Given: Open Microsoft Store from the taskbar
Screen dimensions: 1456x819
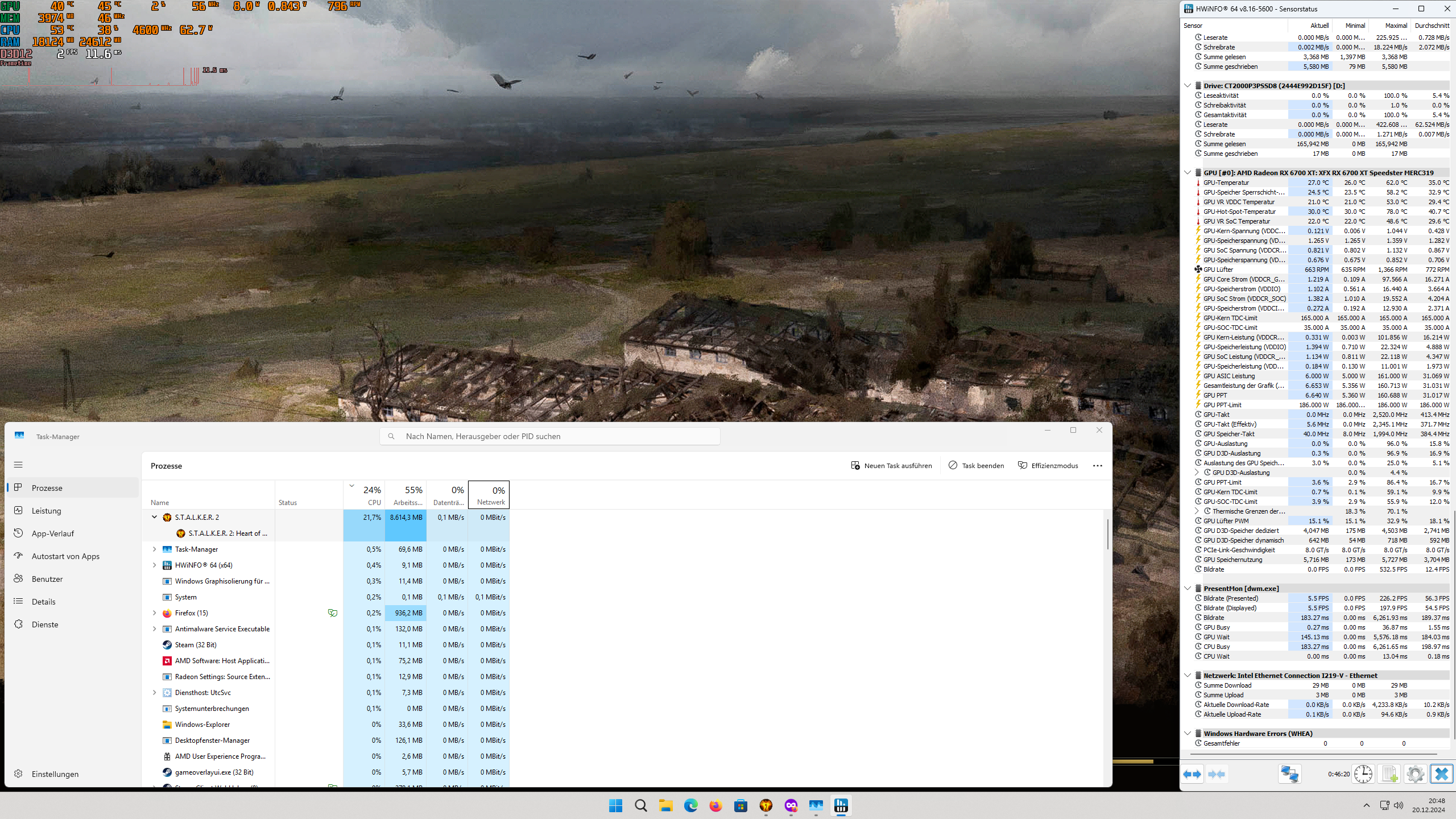Looking at the screenshot, I should coord(741,806).
